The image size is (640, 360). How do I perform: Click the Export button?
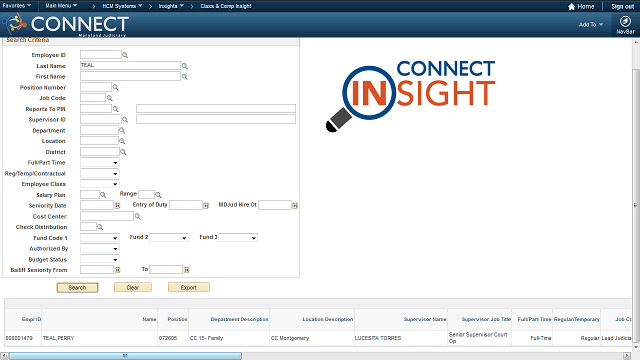pyautogui.click(x=189, y=287)
